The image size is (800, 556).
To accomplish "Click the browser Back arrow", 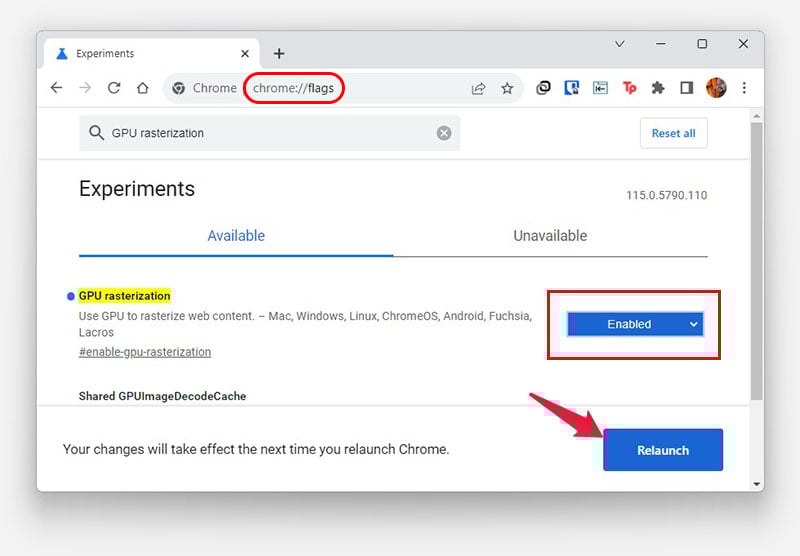I will tap(57, 88).
